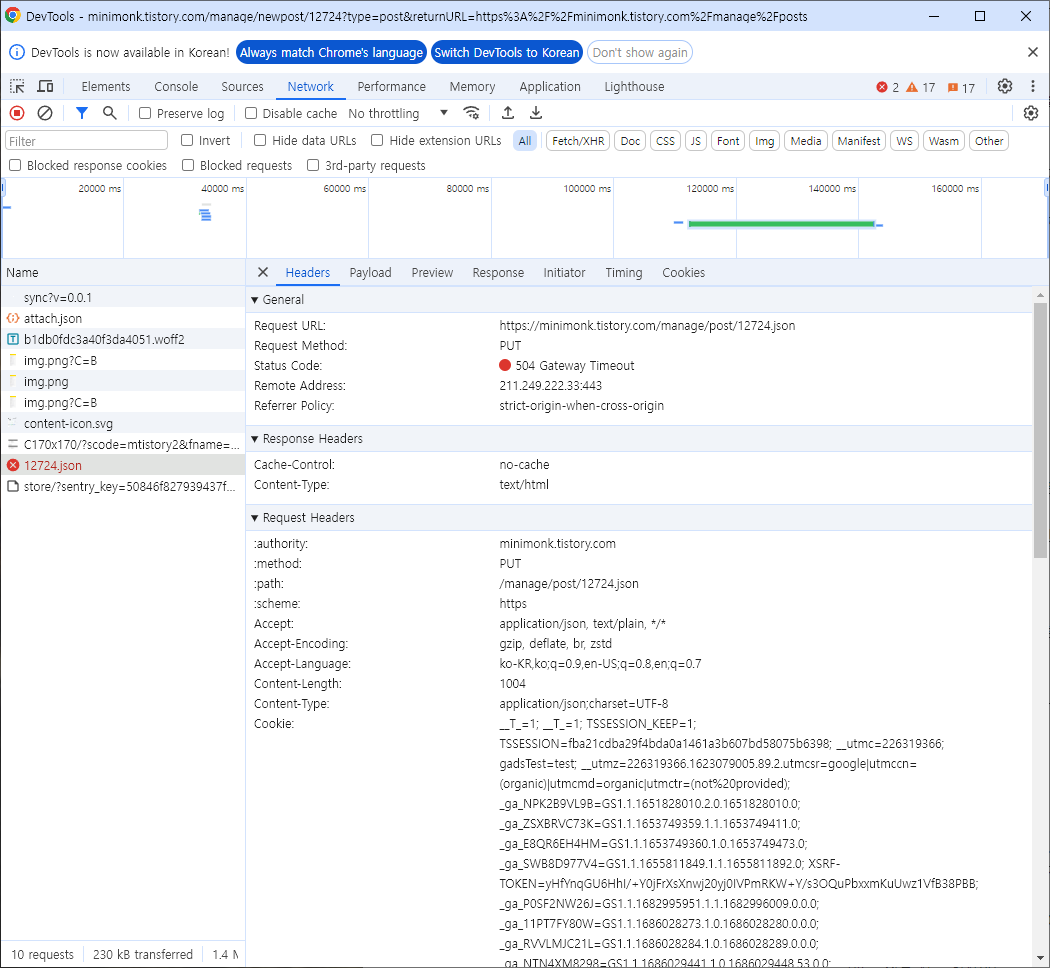Screen dimensions: 1050x968
Task: Select content-icon.svg request
Action: [123, 424]
